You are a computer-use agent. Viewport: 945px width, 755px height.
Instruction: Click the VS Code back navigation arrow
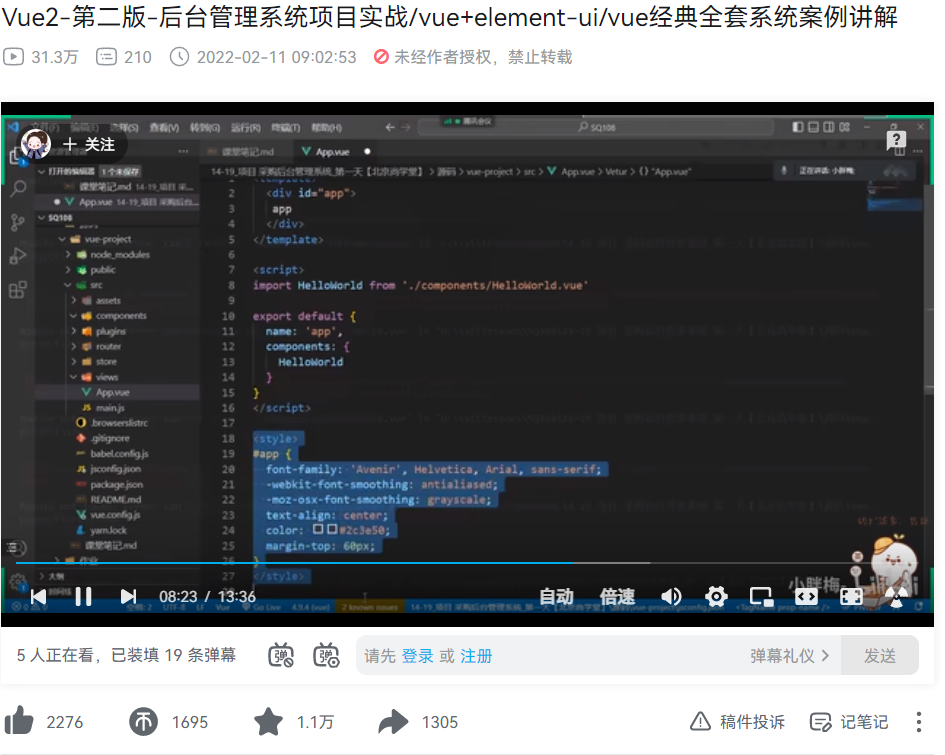pyautogui.click(x=389, y=127)
